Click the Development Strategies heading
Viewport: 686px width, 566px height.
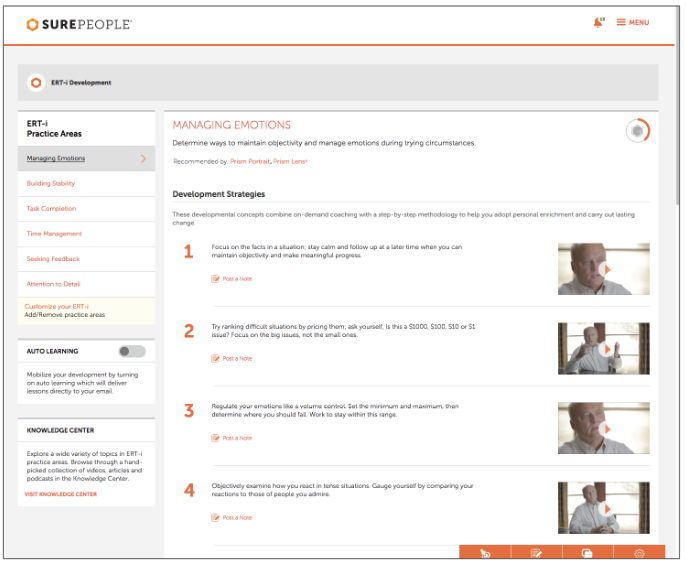point(219,194)
